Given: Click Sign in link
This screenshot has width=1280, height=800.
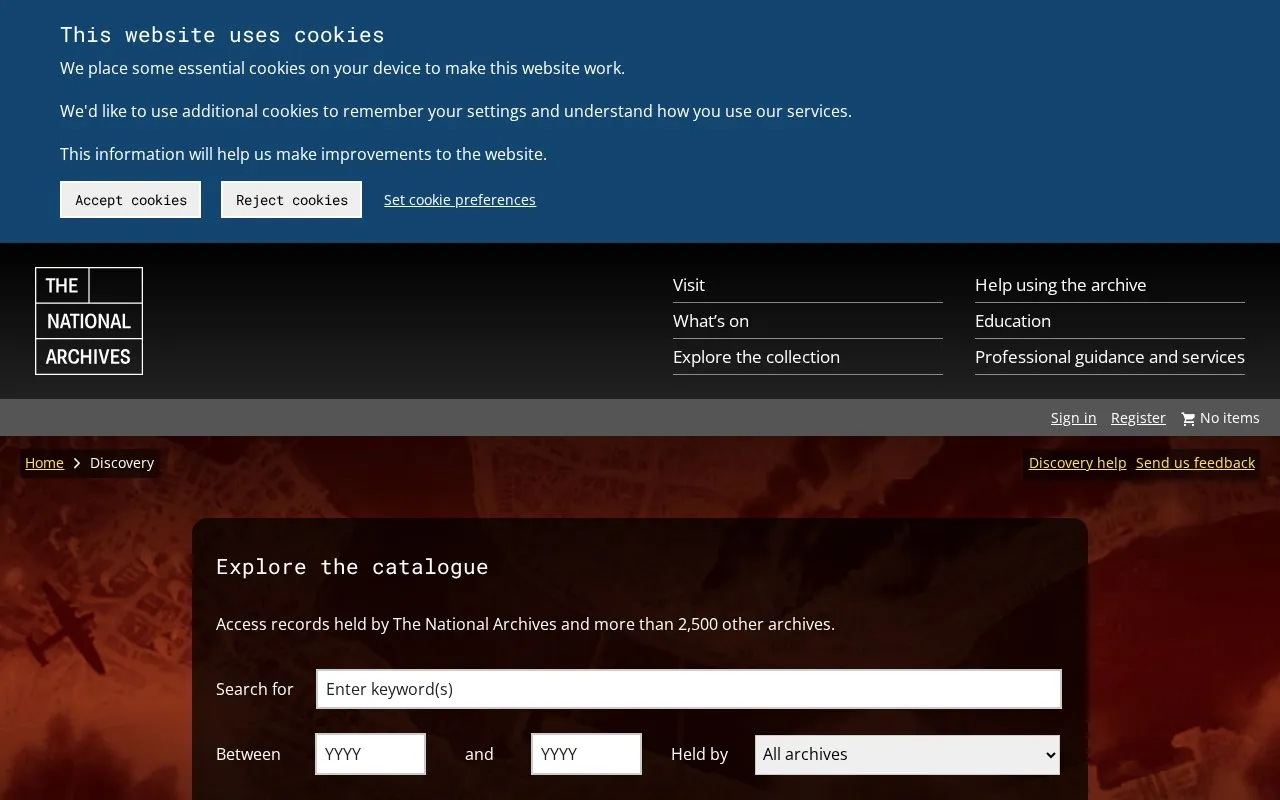Looking at the screenshot, I should pos(1073,418).
